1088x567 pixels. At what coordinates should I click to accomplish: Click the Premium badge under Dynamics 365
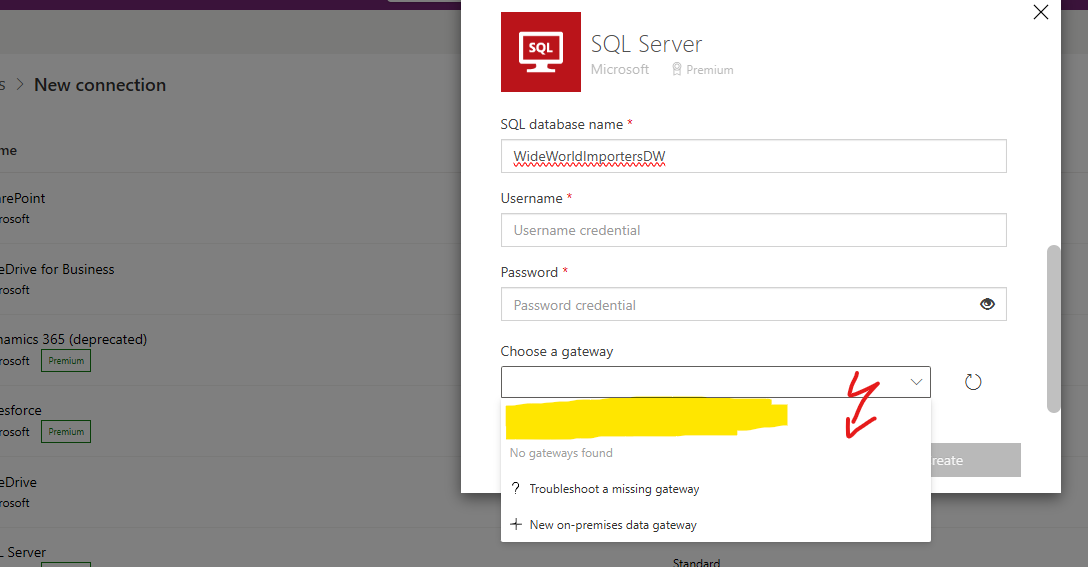pyautogui.click(x=66, y=360)
